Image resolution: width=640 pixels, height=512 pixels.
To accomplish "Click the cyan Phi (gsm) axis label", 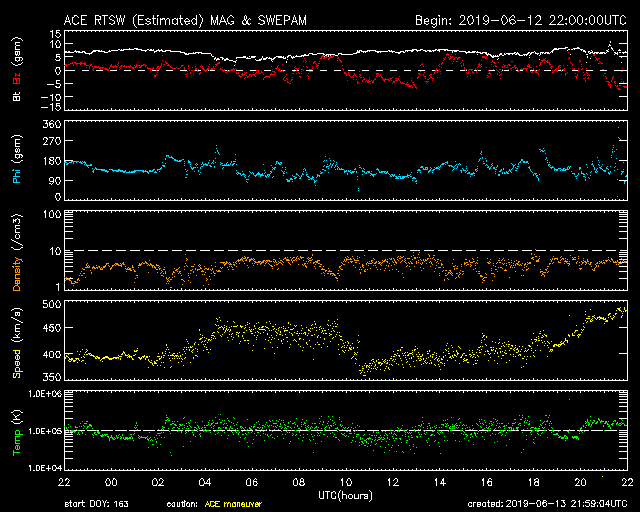I will (17, 160).
